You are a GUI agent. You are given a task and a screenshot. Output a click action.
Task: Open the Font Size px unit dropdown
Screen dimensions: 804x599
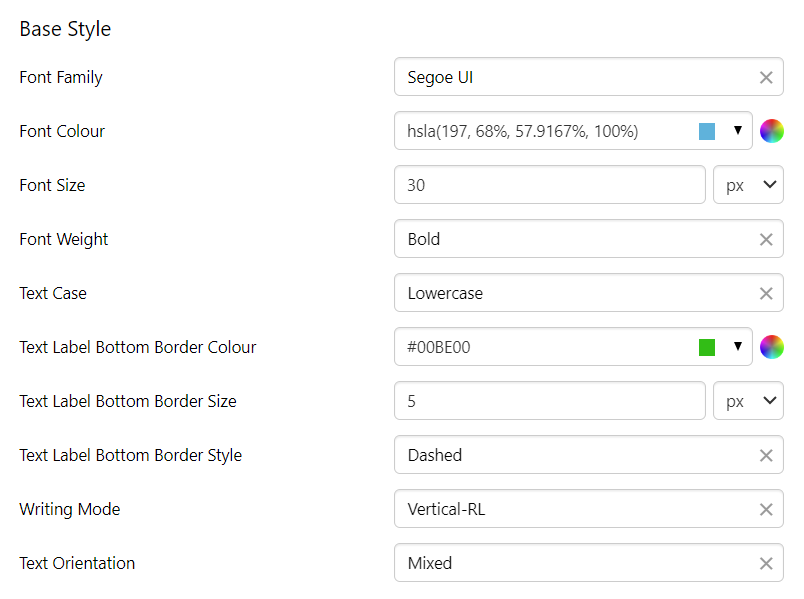tap(748, 185)
